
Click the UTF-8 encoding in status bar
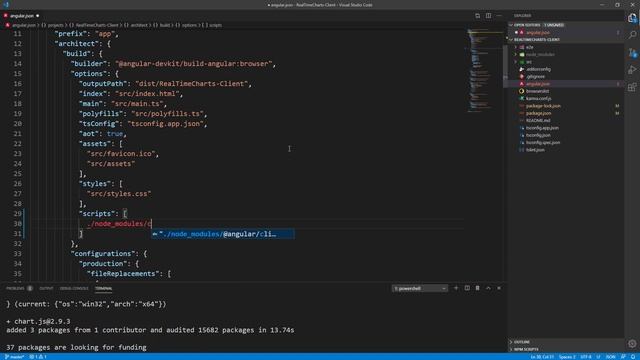click(x=586, y=357)
